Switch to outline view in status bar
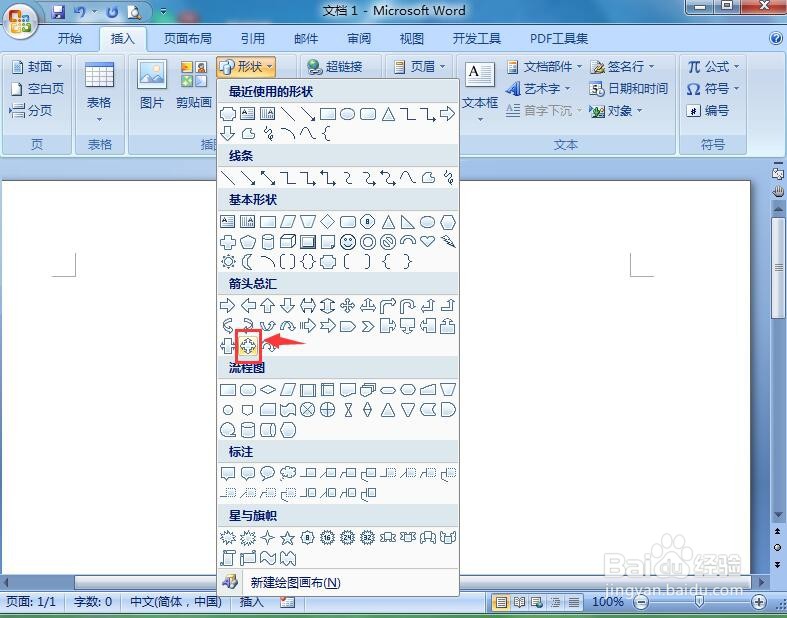The width and height of the screenshot is (787, 618). click(555, 602)
